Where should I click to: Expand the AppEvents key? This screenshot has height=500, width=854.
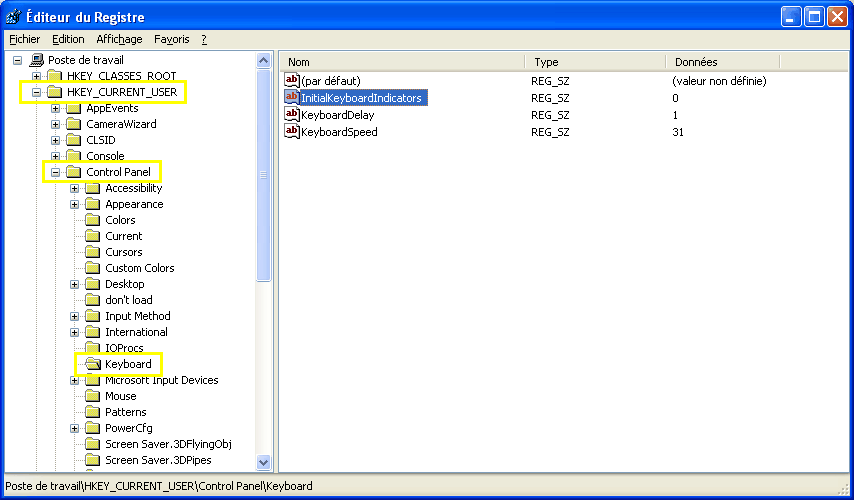point(56,108)
